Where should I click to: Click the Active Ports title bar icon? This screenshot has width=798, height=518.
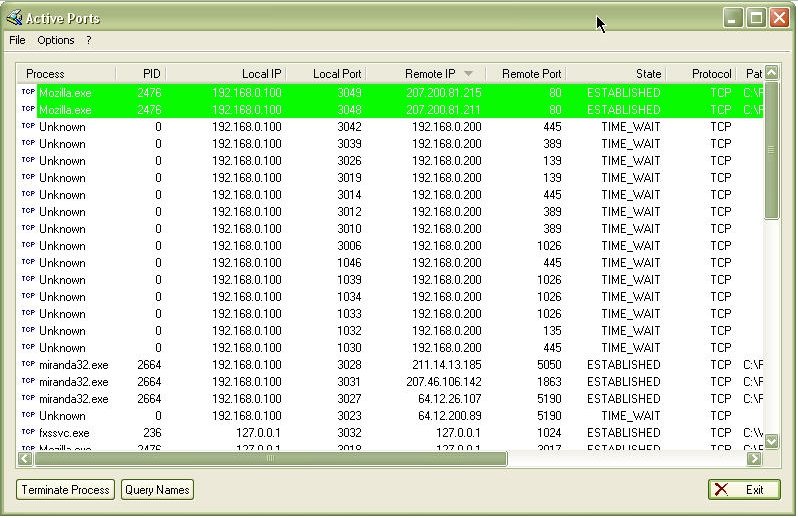pos(14,18)
